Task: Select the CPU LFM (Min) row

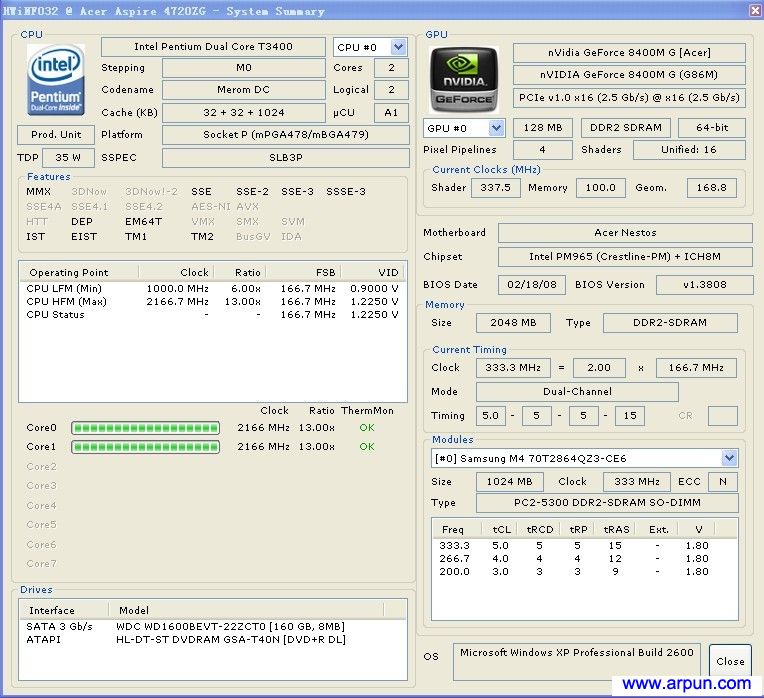Action: (64, 289)
